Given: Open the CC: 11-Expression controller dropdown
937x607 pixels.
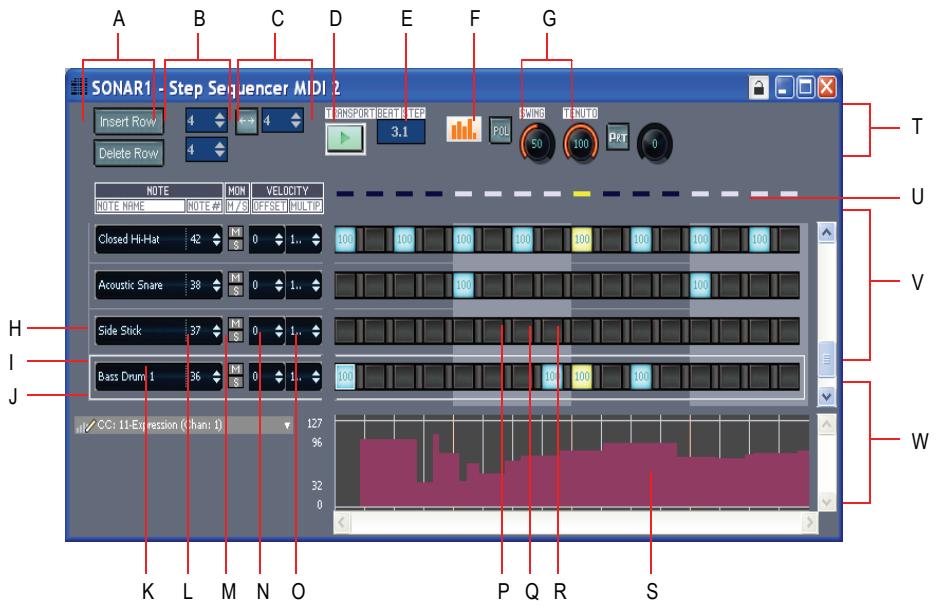Looking at the screenshot, I should (287, 425).
